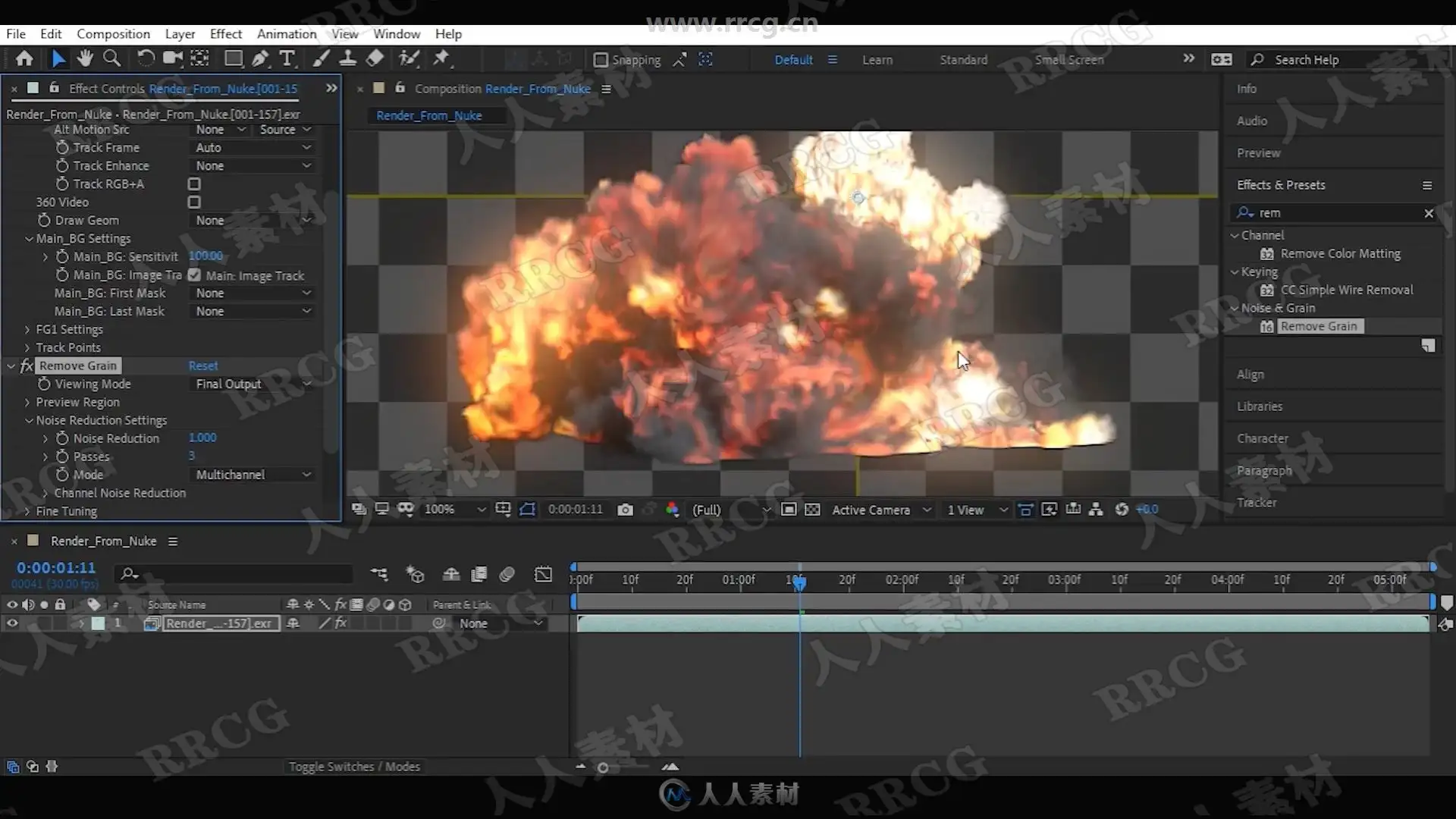
Task: Select the Zoom tool in toolbar
Action: (x=111, y=58)
